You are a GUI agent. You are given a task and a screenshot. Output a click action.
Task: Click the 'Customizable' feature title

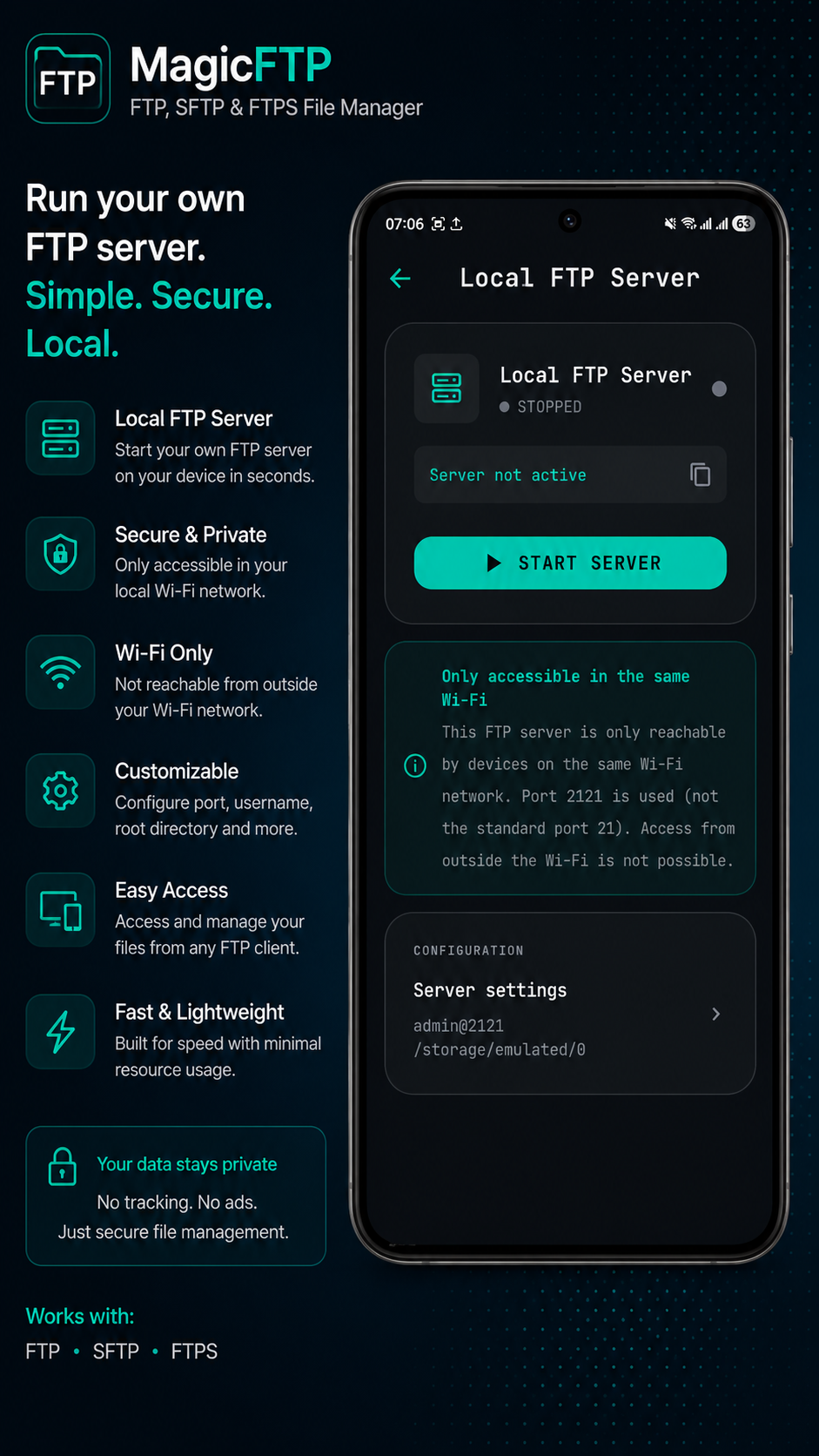click(177, 772)
